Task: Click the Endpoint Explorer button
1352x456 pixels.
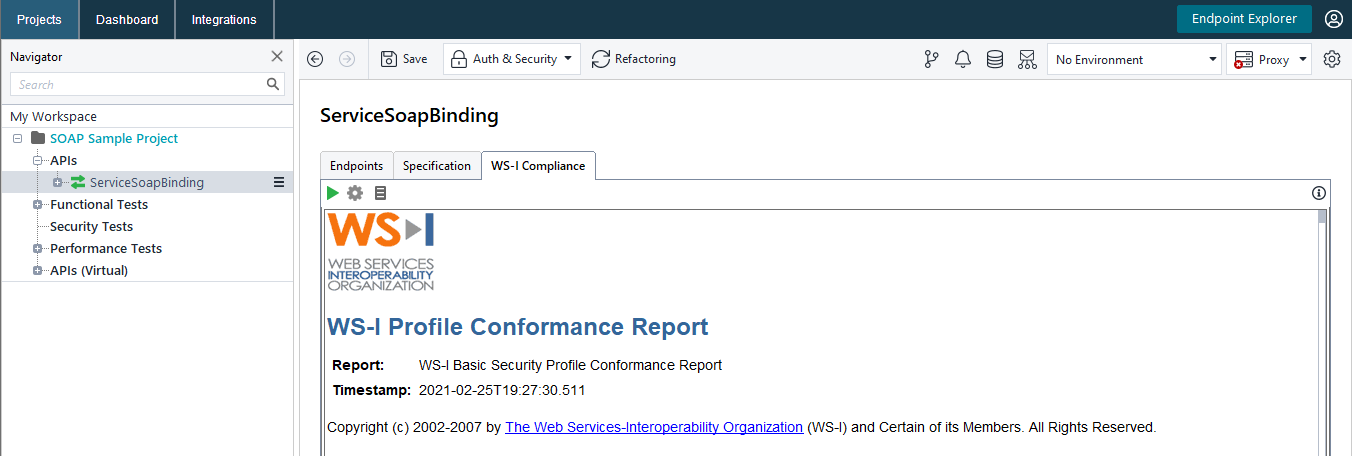Action: coord(1244,19)
